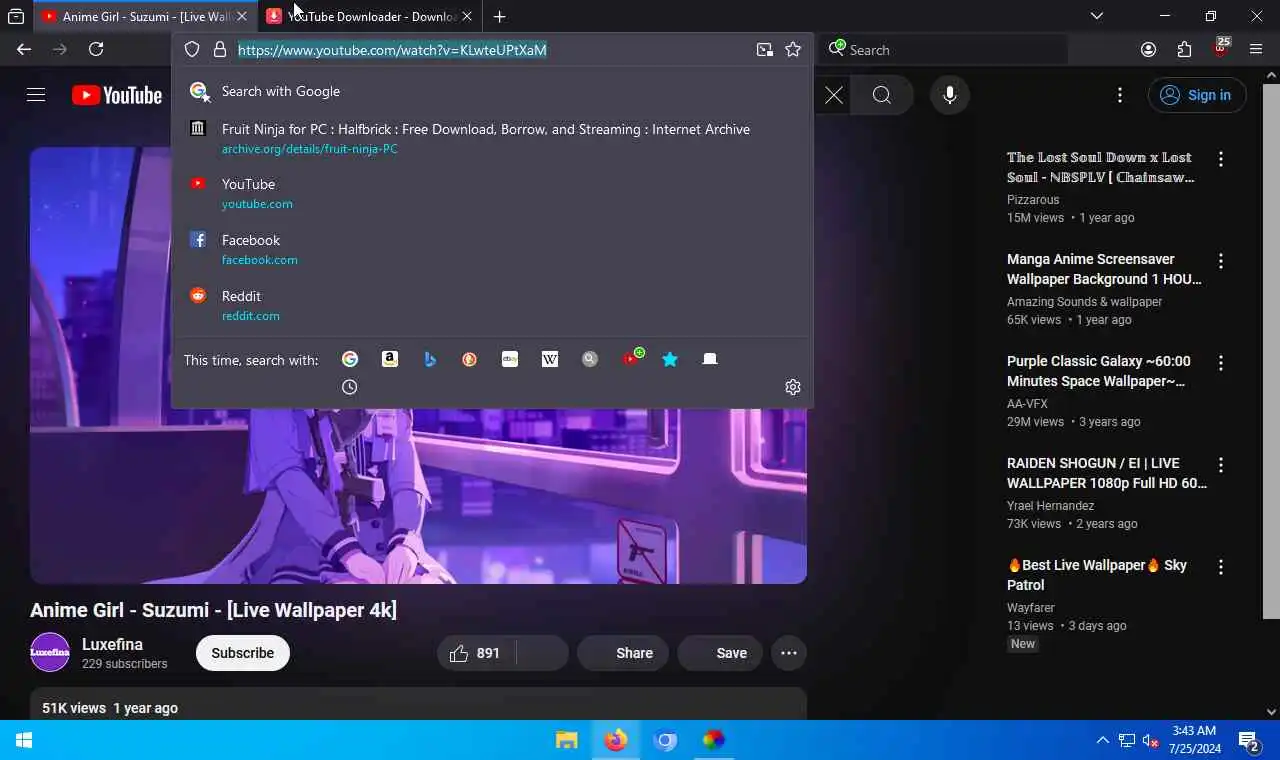Search this time with Wikipedia icon

click(550, 359)
